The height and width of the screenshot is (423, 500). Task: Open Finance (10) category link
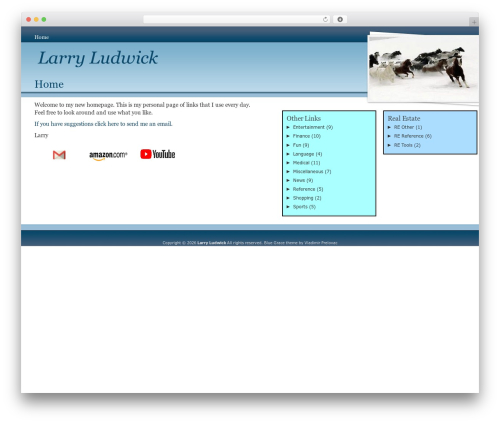coord(307,136)
